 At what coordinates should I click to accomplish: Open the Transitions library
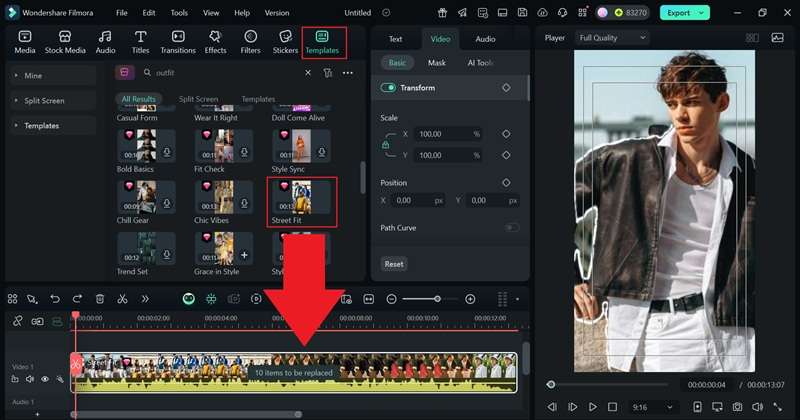[x=178, y=42]
